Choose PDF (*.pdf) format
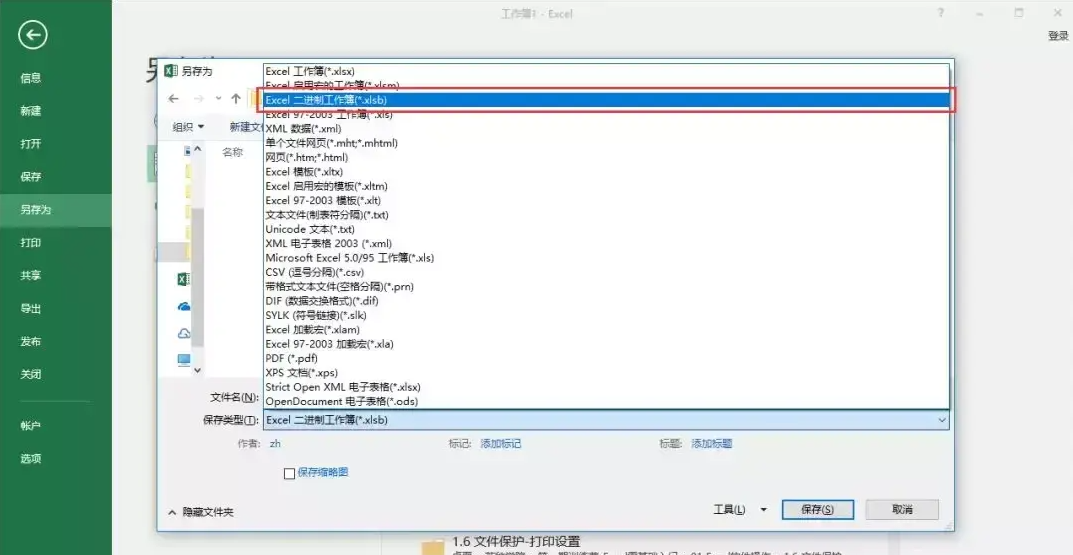1073x555 pixels. [606, 359]
